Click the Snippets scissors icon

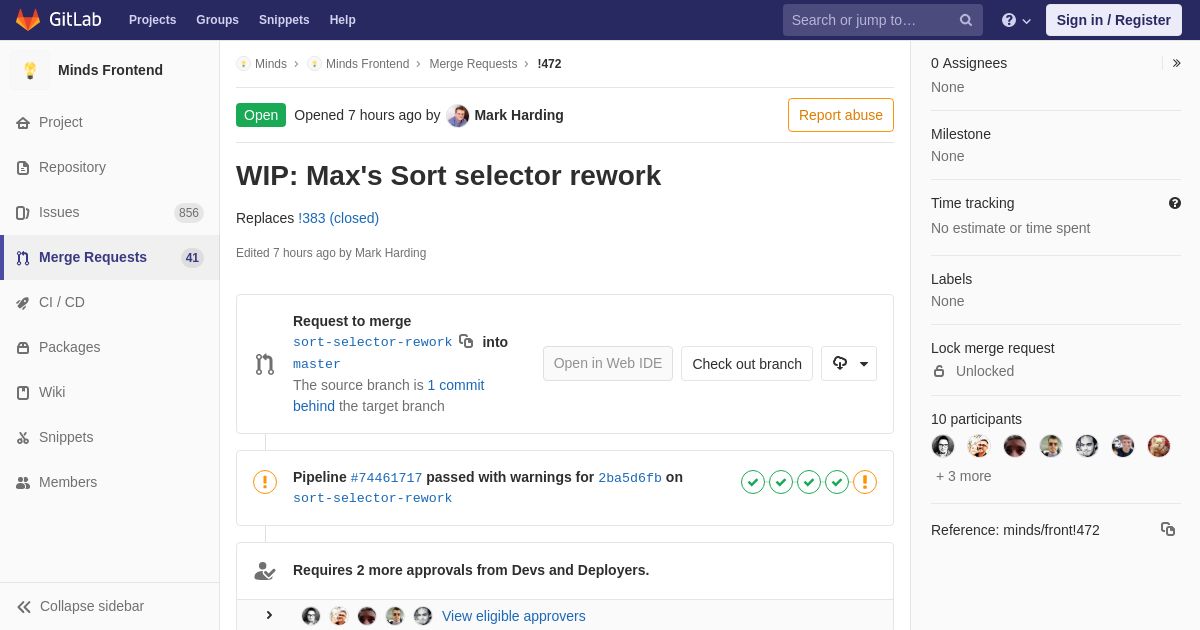click(x=23, y=438)
